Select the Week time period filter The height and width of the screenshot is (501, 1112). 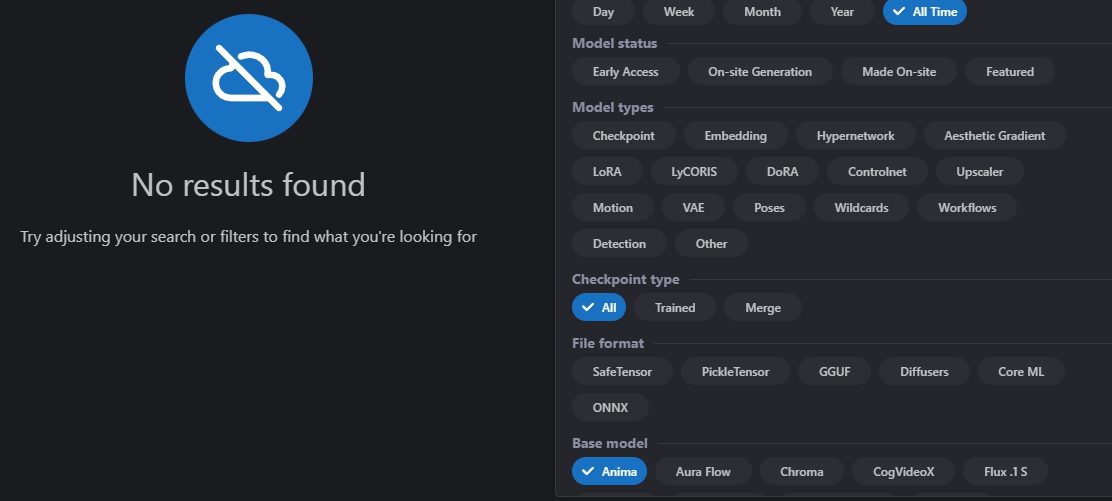[679, 11]
